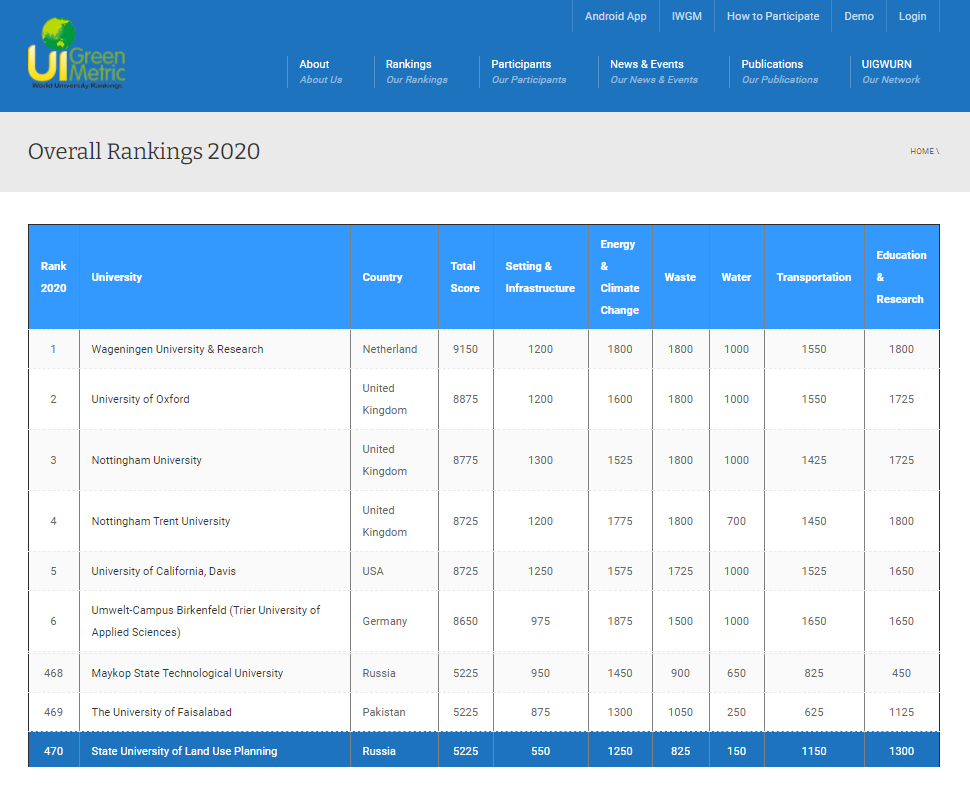Click the Netherland country cell
Viewport: 970px width, 790px height.
(395, 349)
